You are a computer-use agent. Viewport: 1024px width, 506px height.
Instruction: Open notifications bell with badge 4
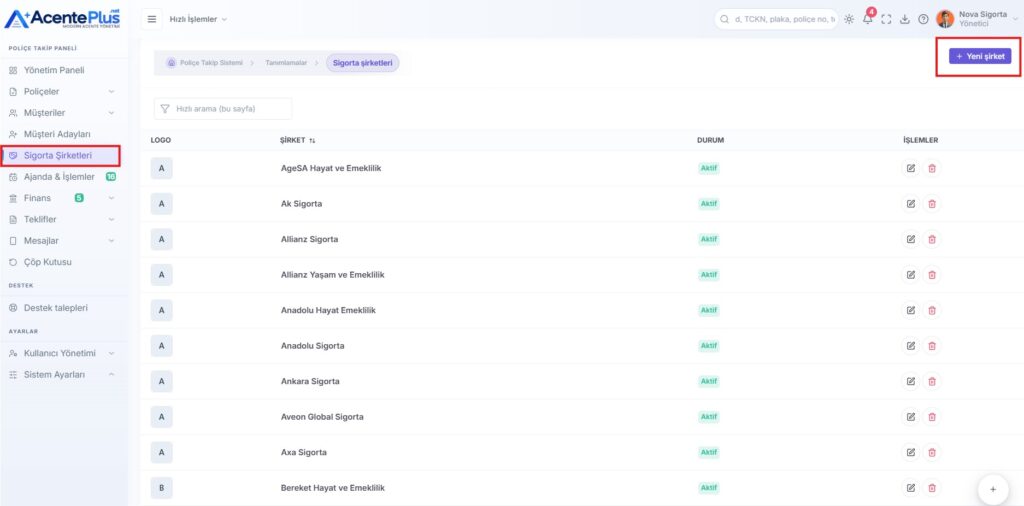click(x=868, y=19)
